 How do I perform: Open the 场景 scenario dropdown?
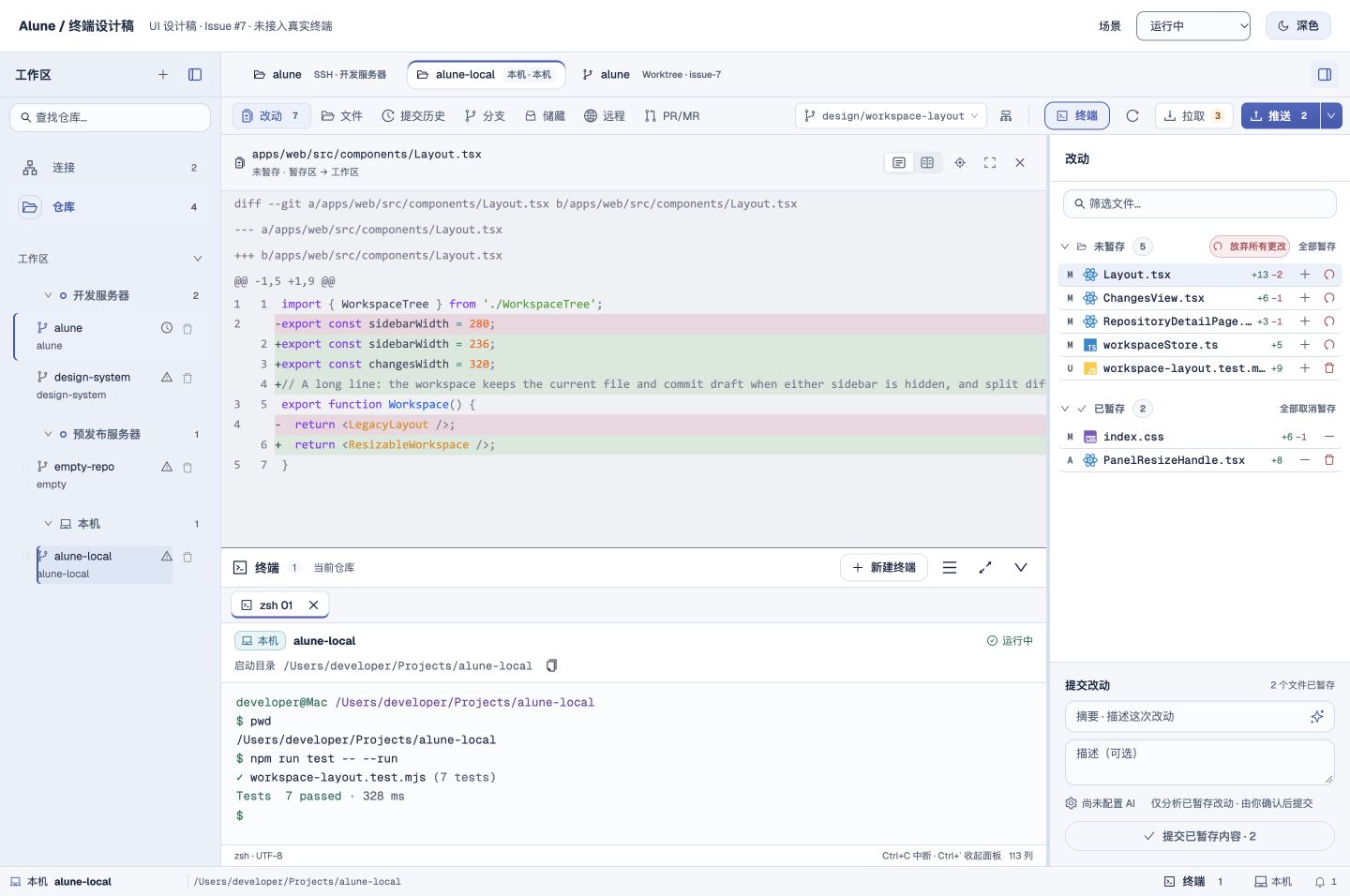(x=1193, y=26)
